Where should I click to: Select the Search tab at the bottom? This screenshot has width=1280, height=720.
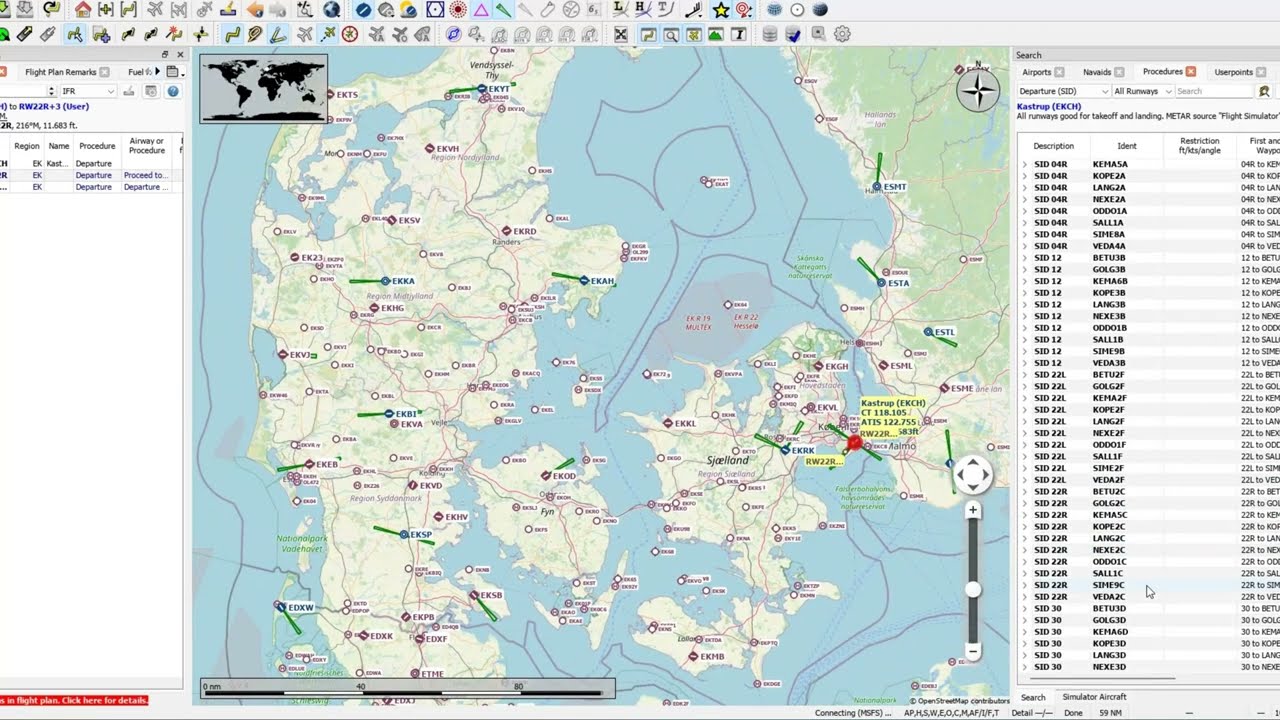click(1033, 697)
